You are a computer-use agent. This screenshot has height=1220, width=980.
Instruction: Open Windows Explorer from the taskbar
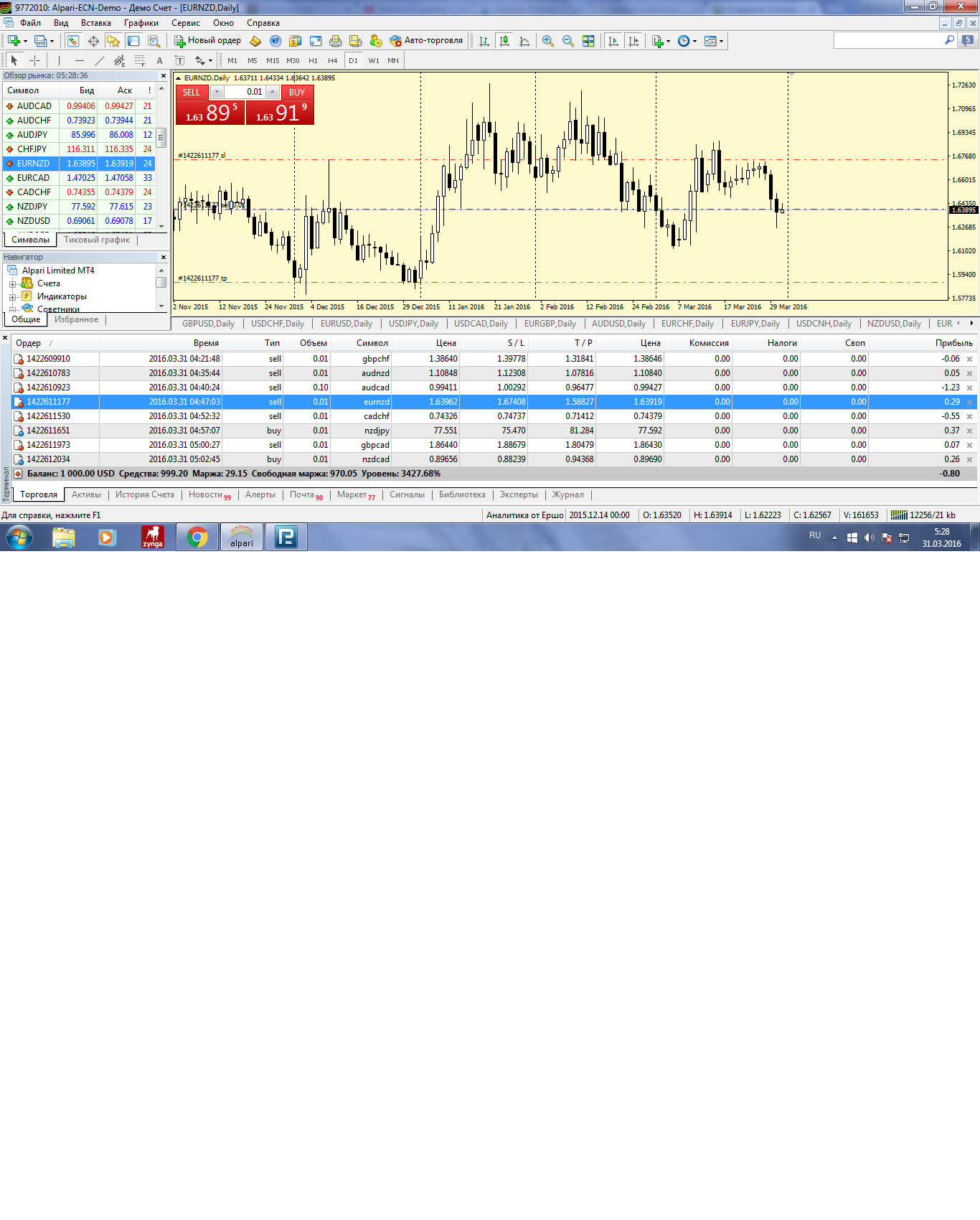(x=64, y=537)
